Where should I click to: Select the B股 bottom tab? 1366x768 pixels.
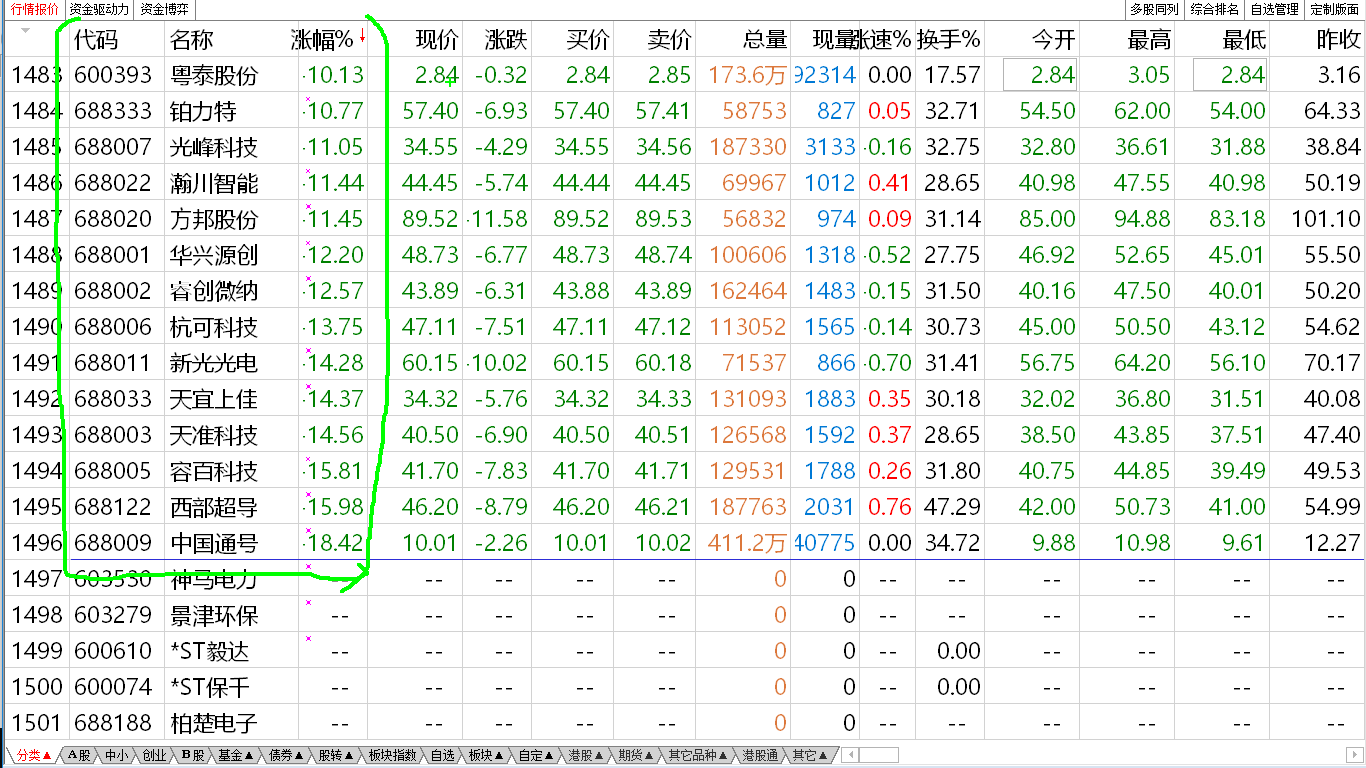pos(192,755)
